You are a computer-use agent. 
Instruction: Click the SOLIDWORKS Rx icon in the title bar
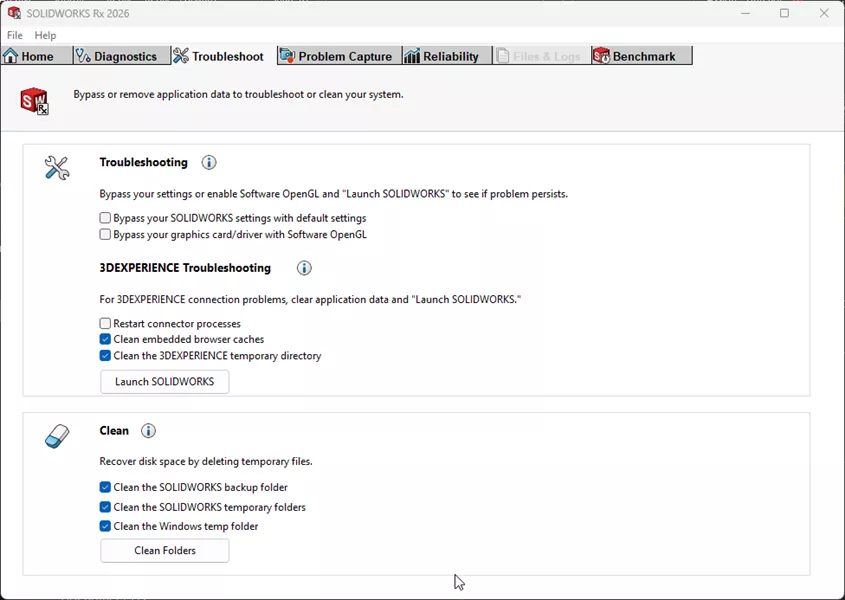tap(13, 13)
